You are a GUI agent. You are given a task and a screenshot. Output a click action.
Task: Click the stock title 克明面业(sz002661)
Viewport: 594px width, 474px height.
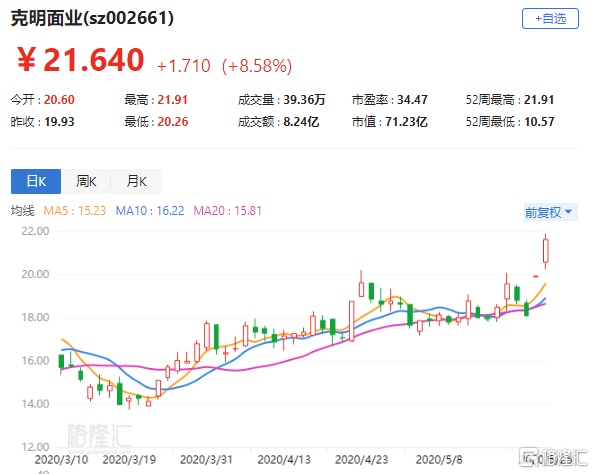[92, 18]
